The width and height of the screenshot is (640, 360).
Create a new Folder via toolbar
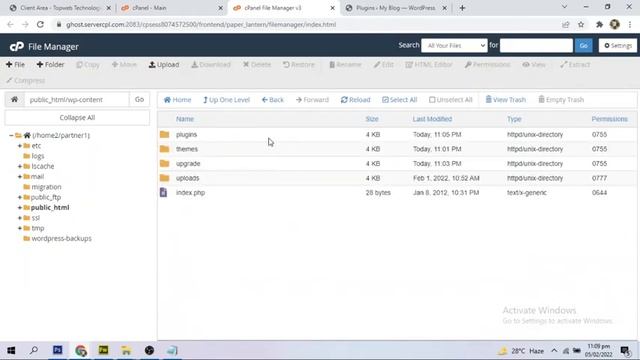[50, 64]
